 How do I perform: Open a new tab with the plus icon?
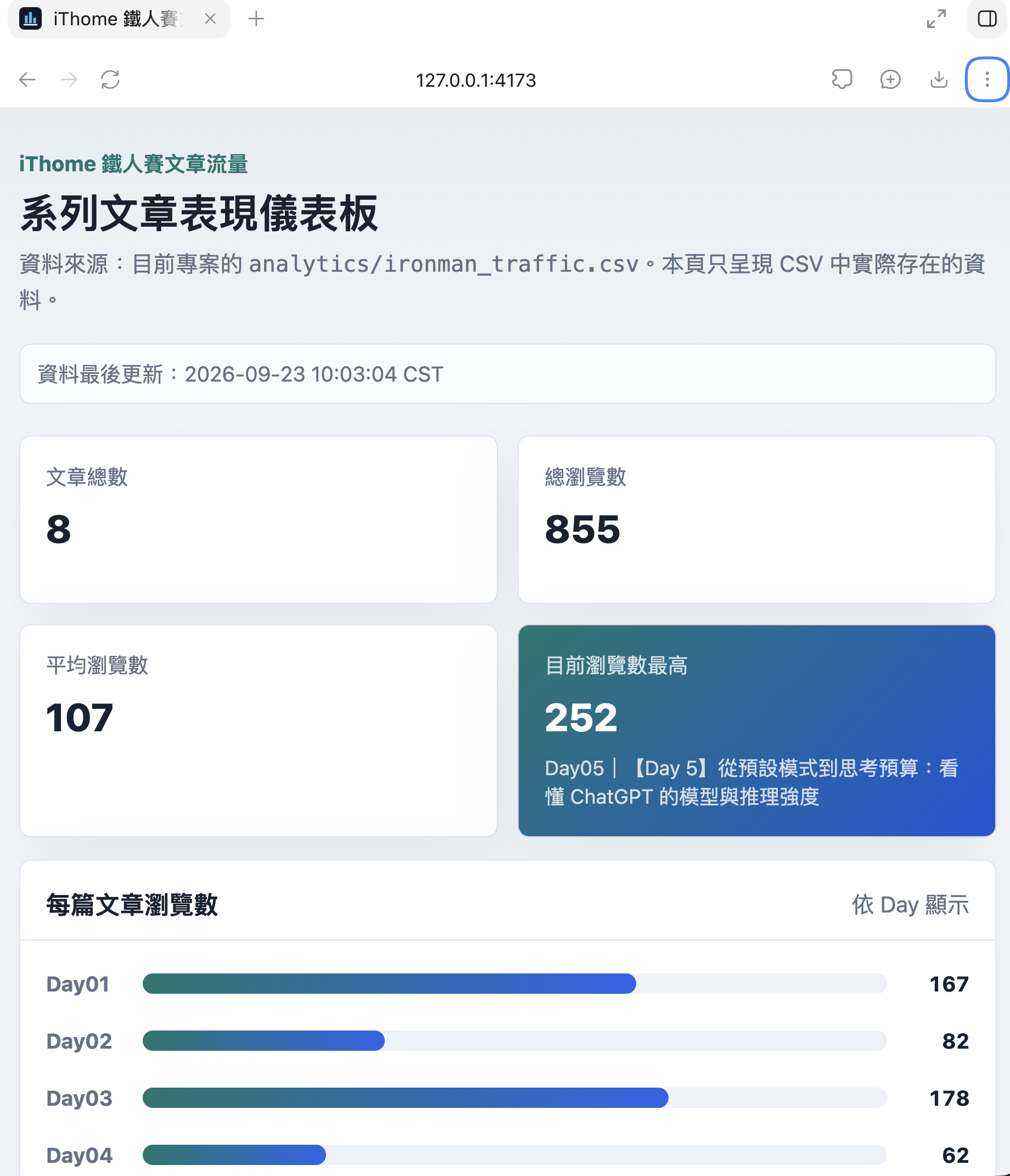pos(256,19)
